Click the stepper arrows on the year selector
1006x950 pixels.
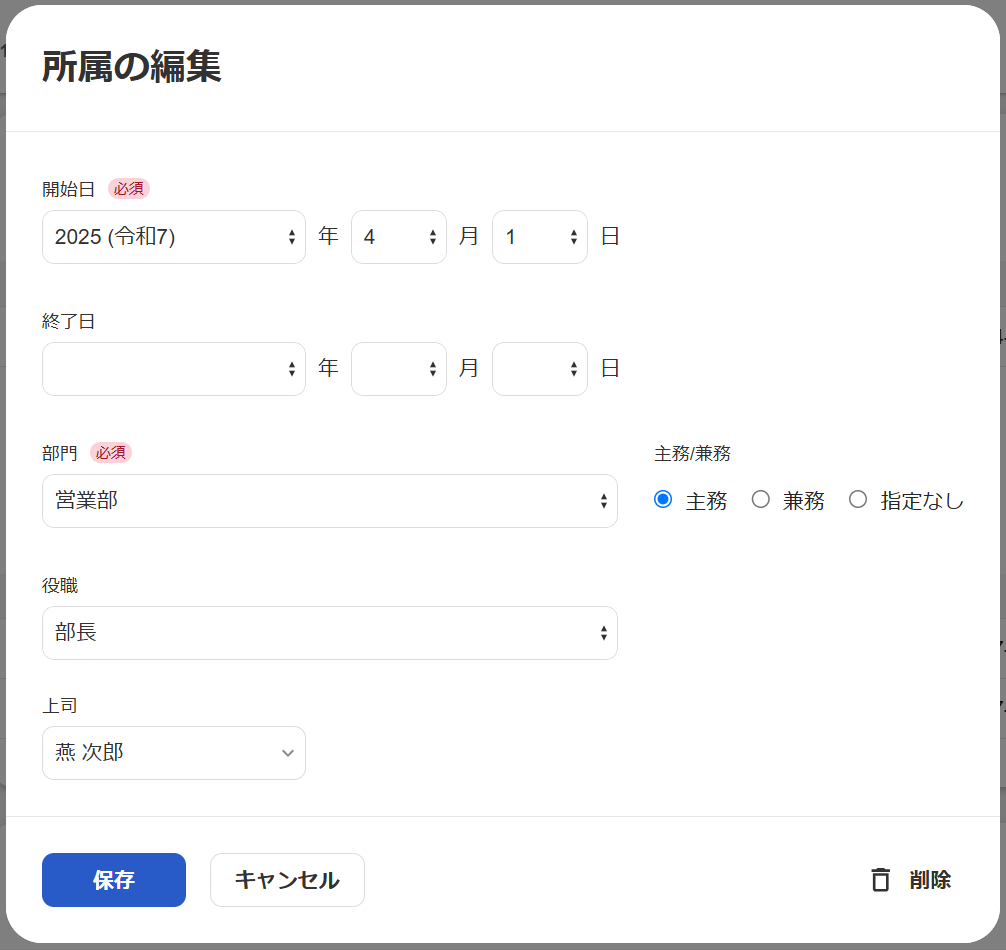[x=293, y=237]
